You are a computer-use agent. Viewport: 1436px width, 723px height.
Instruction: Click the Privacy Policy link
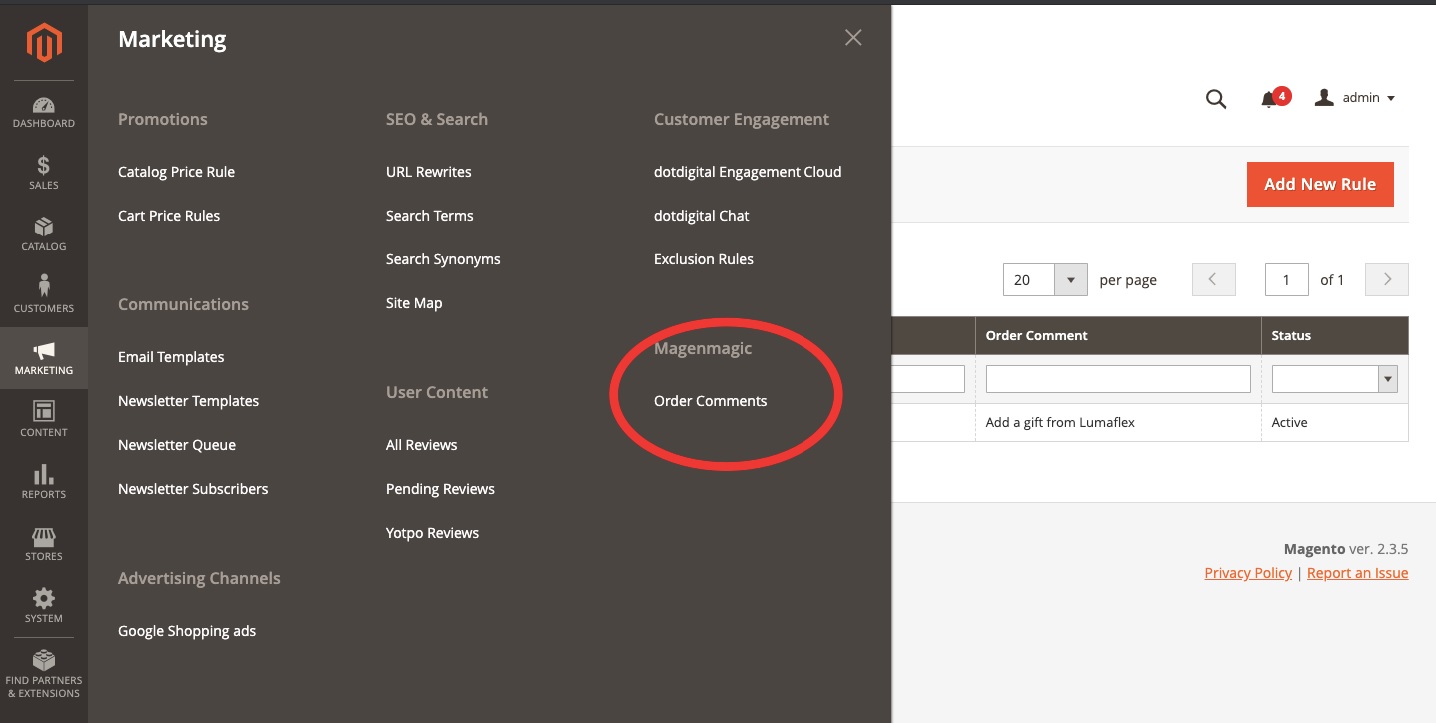coord(1248,573)
